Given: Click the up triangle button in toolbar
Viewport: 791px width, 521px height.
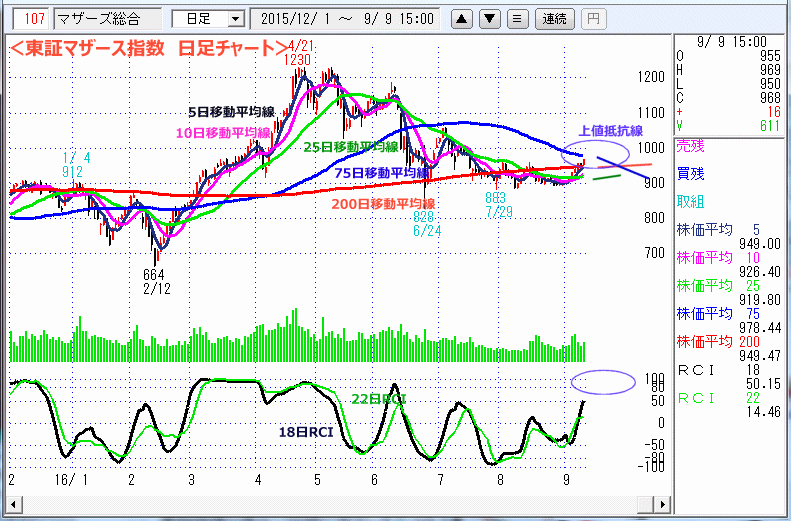Looking at the screenshot, I should click(x=461, y=18).
